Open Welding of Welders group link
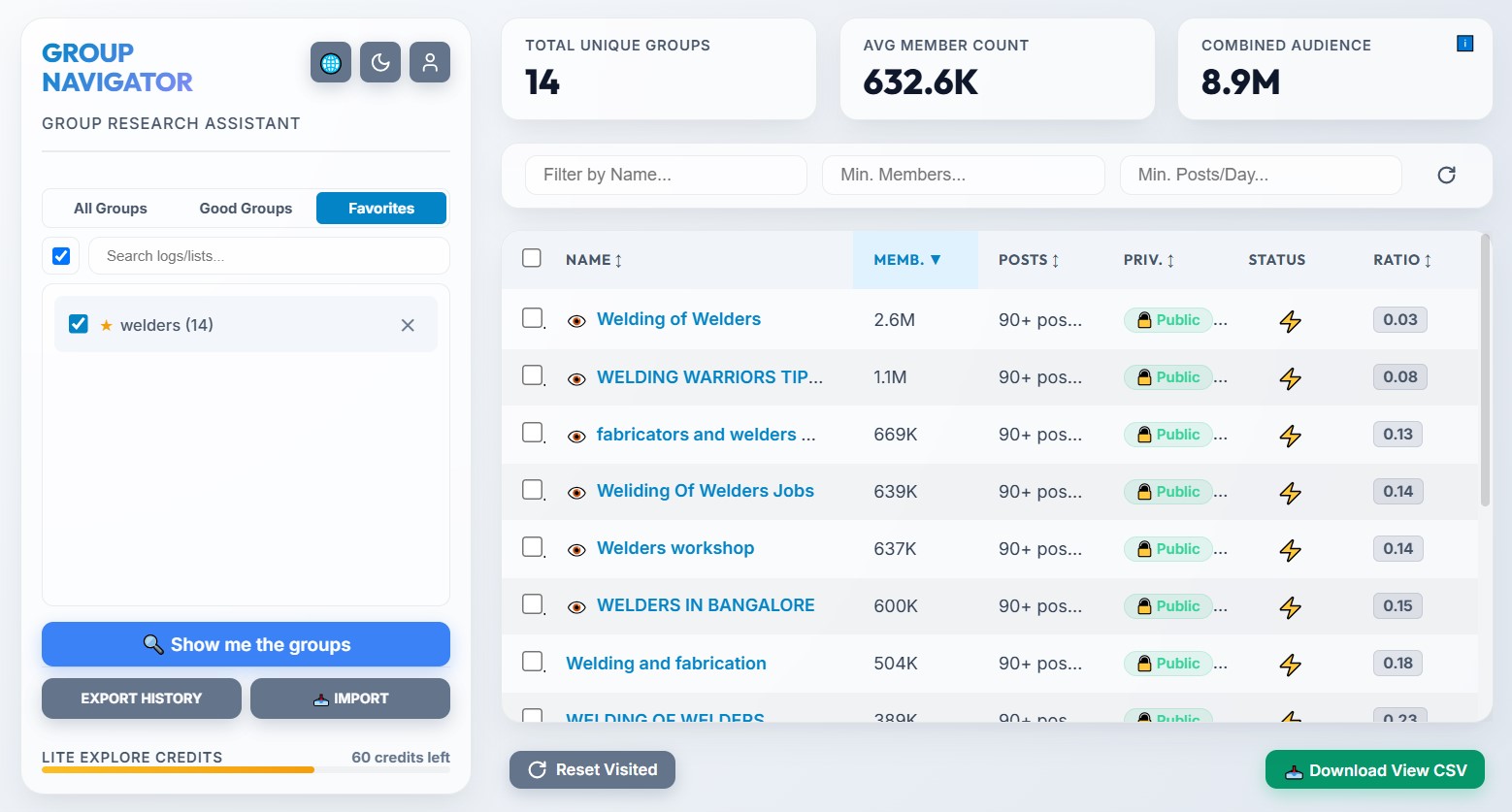1512x812 pixels. pyautogui.click(x=678, y=319)
